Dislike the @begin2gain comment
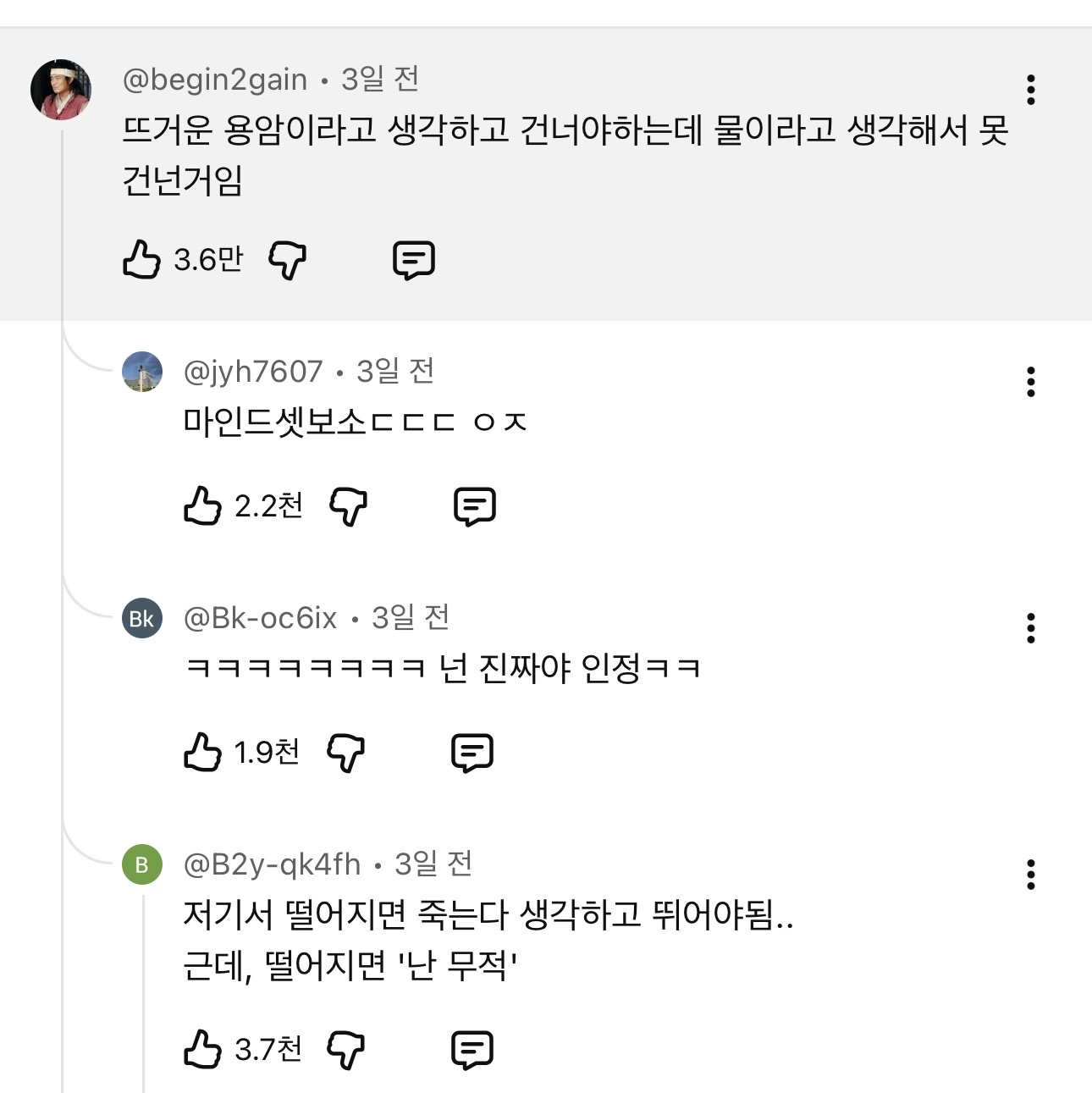 pyautogui.click(x=287, y=259)
